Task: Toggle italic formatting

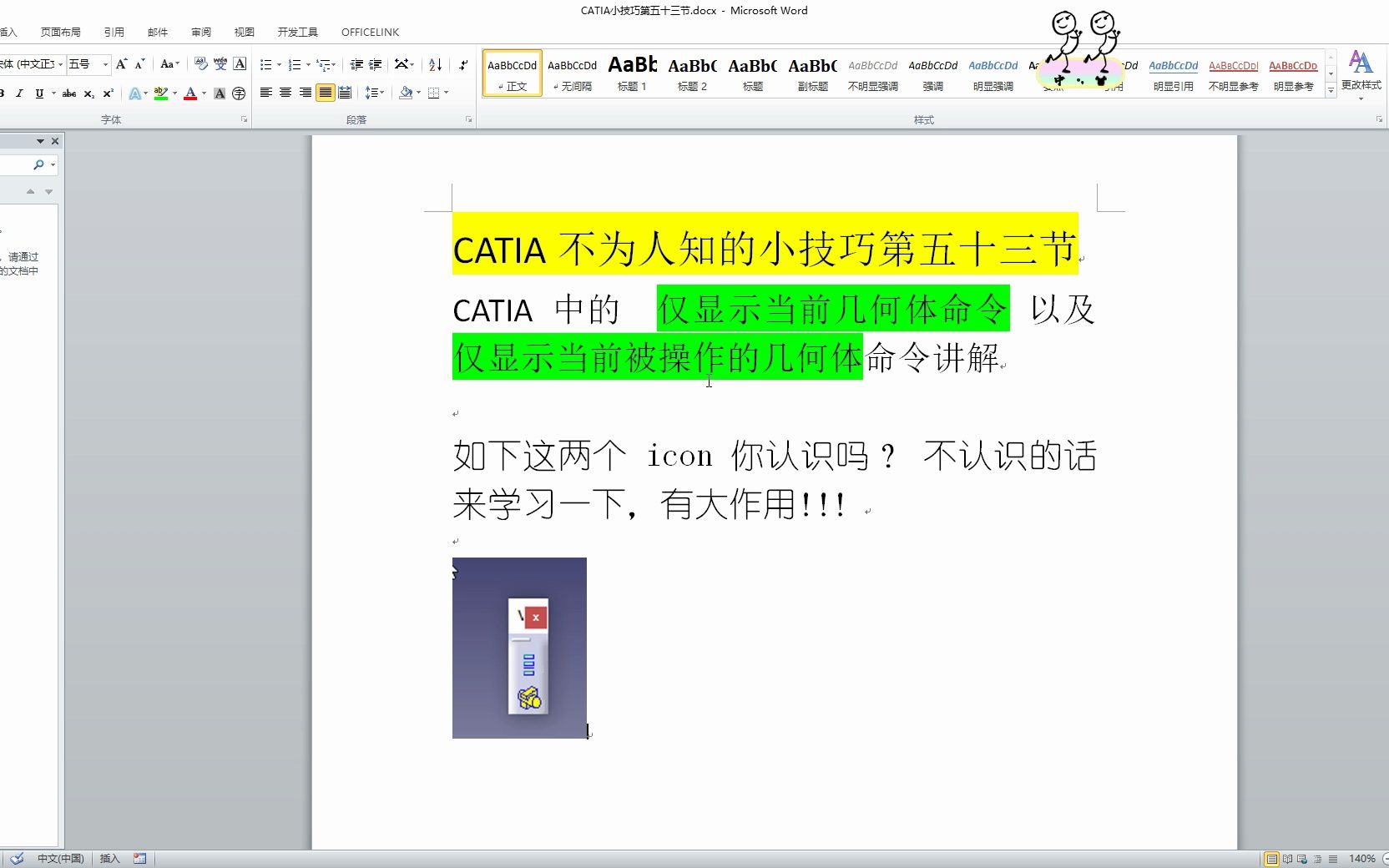Action: coord(19,93)
